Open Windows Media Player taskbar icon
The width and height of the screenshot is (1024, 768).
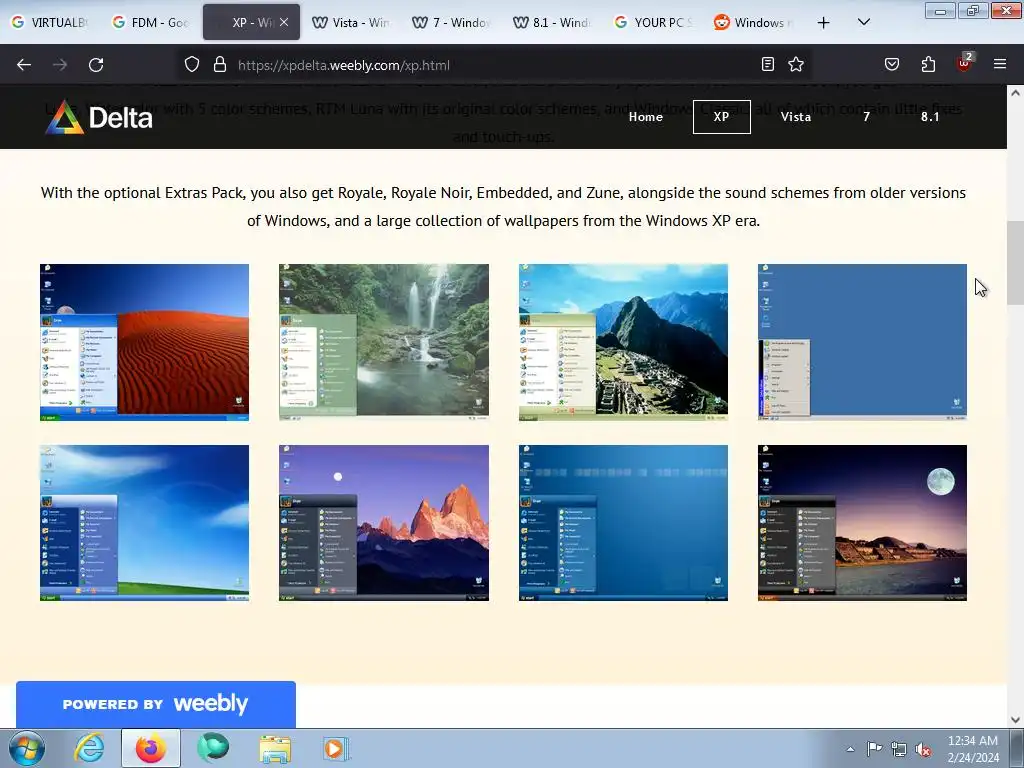[x=336, y=748]
